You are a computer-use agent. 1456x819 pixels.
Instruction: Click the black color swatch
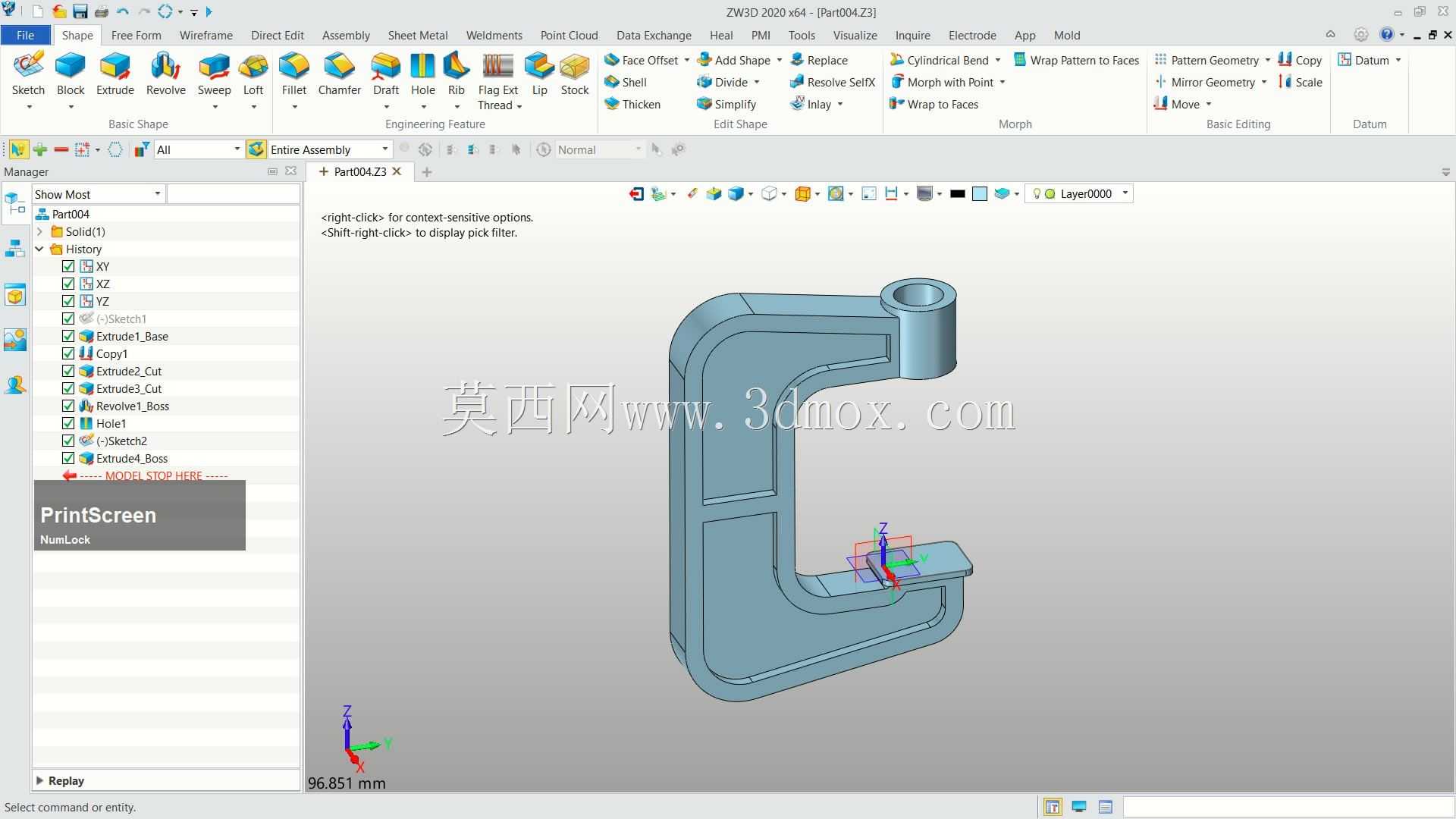tap(957, 193)
